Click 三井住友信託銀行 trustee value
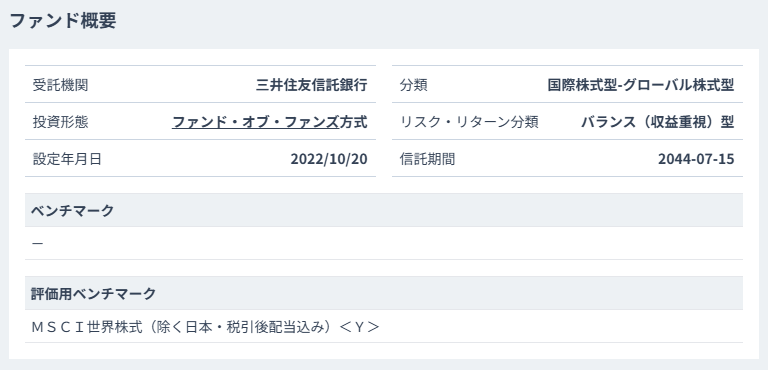Image resolution: width=768 pixels, height=370 pixels. pos(312,85)
